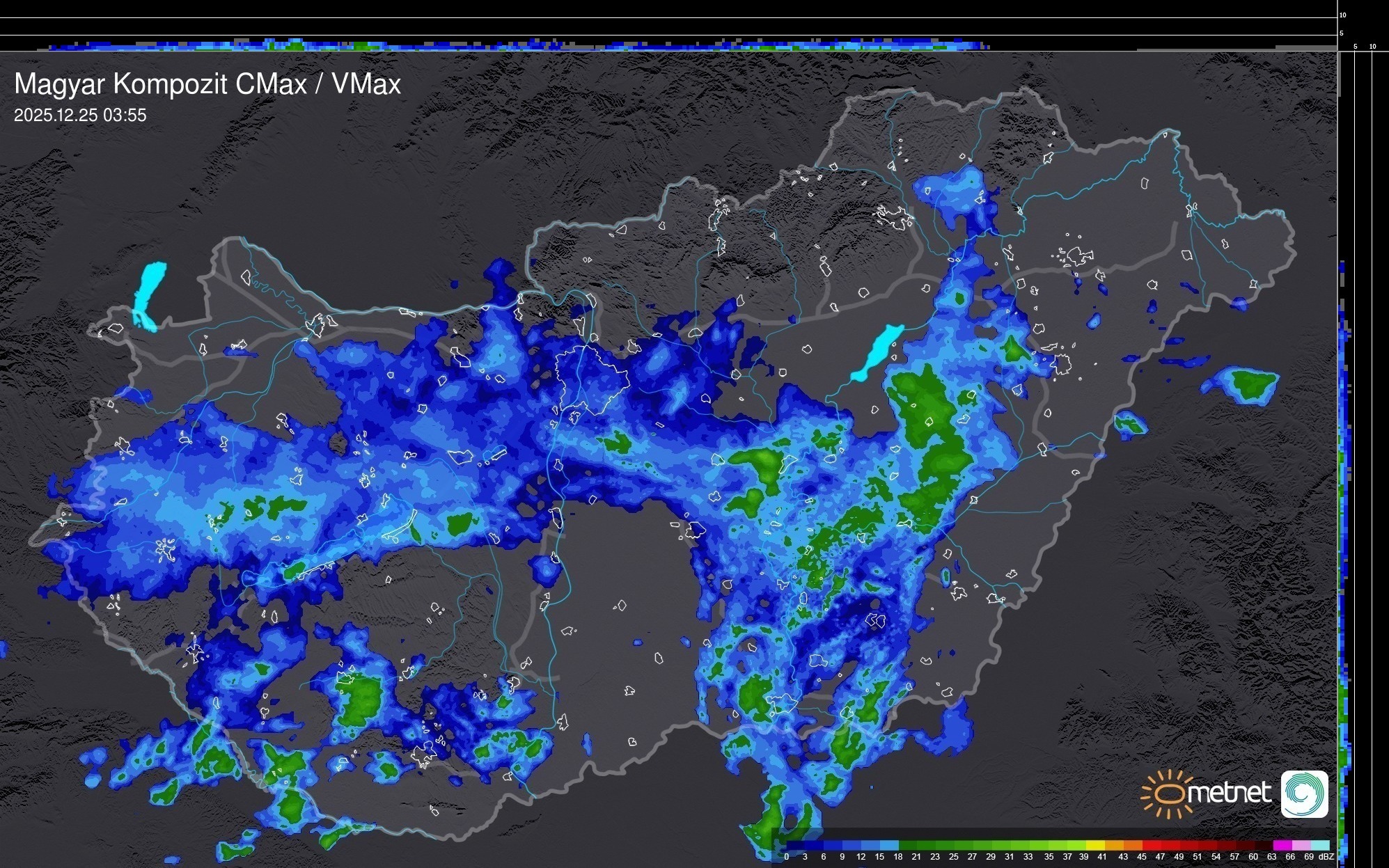Click the bright red 45 dBZ swatch

point(1152,845)
